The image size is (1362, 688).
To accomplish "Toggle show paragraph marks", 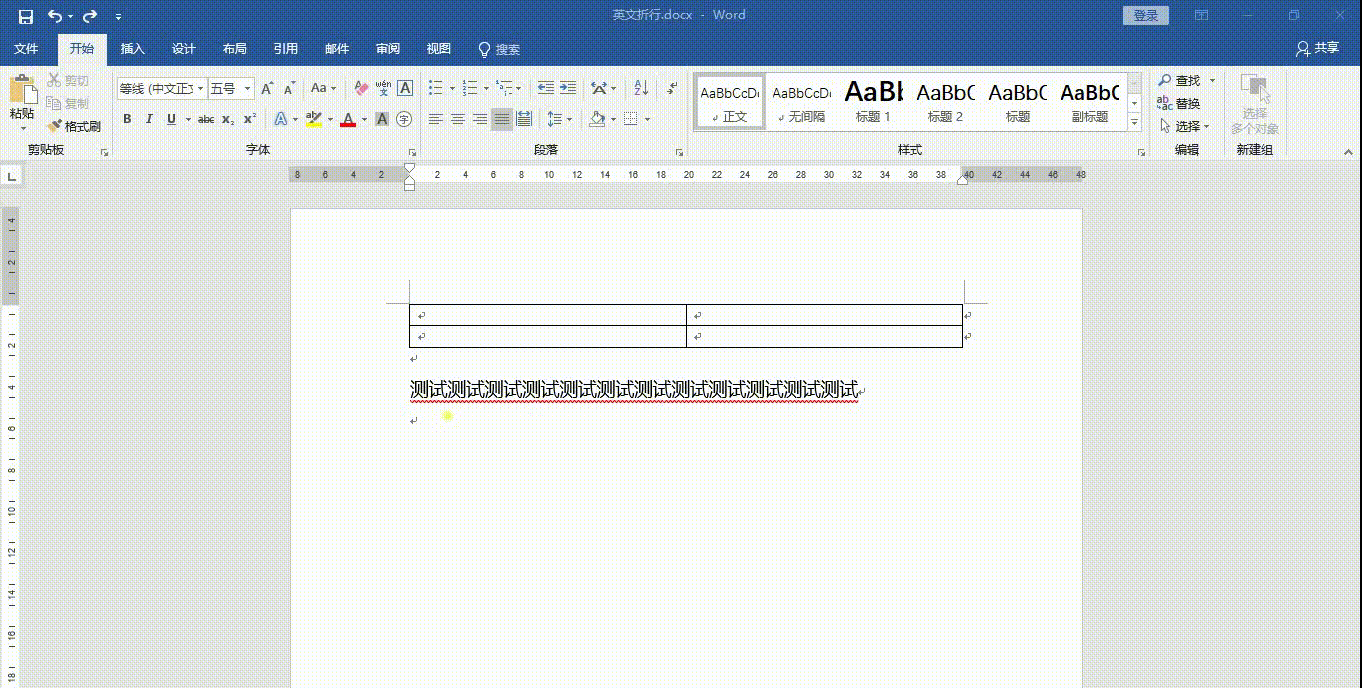I will [672, 89].
